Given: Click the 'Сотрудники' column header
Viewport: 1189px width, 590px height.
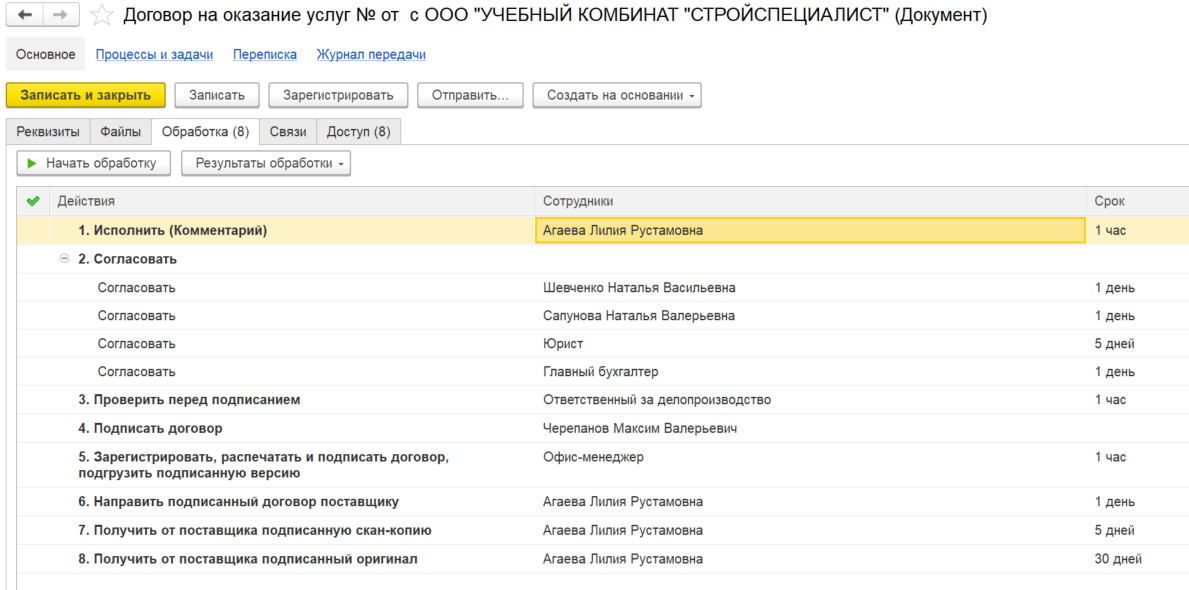Looking at the screenshot, I should [x=811, y=201].
